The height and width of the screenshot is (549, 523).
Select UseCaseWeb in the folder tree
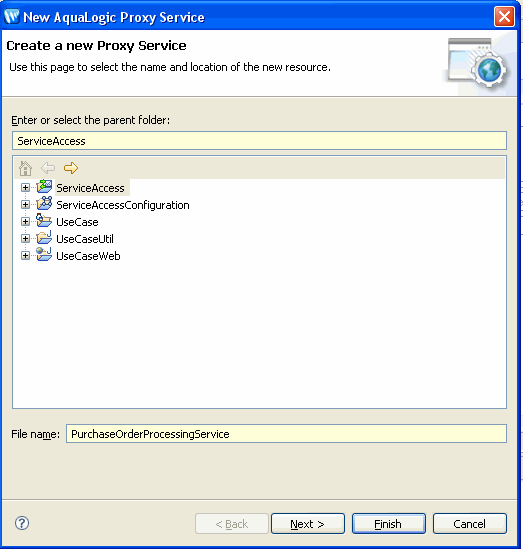pyautogui.click(x=88, y=256)
